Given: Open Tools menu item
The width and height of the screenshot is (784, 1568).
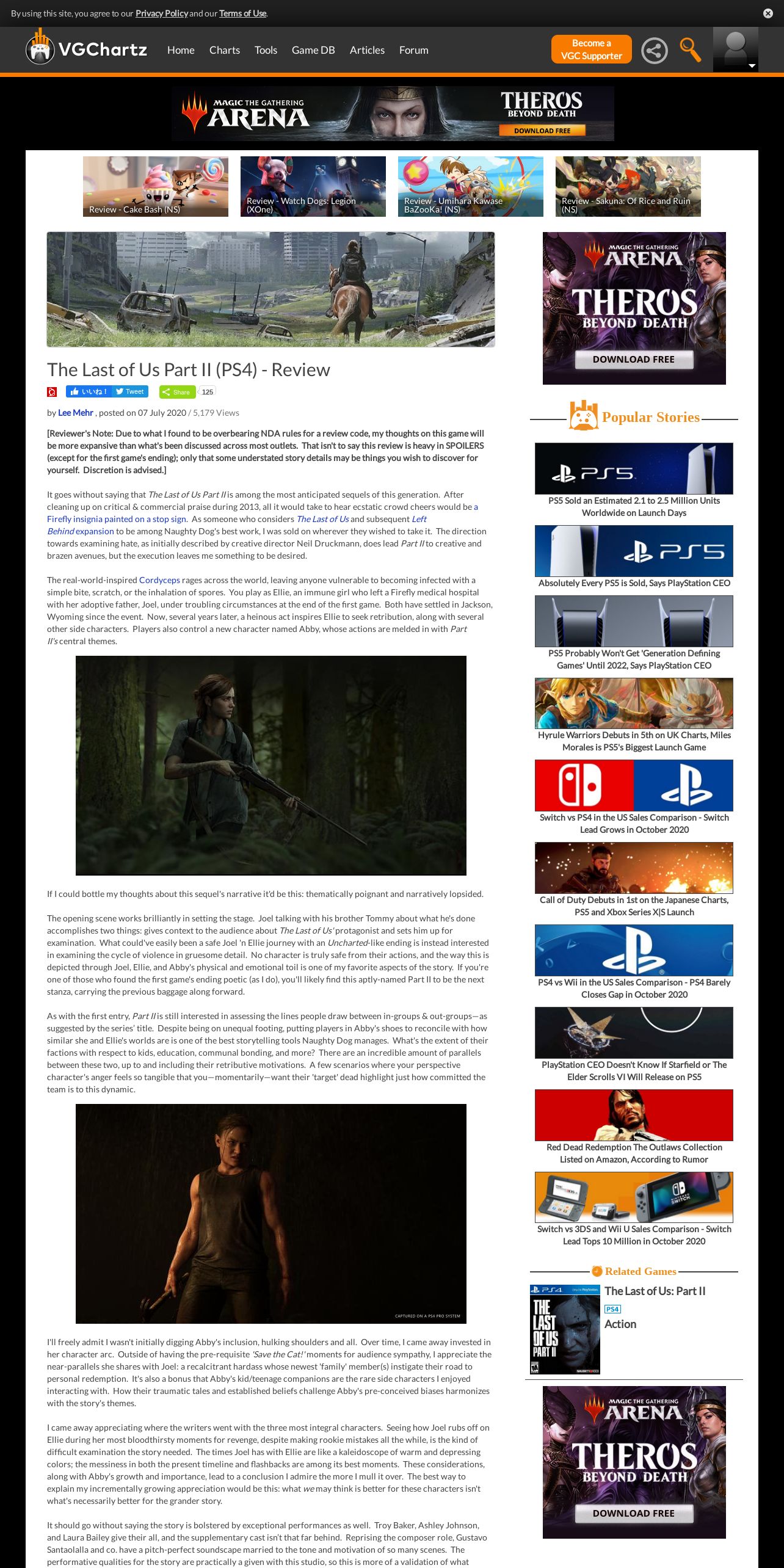Looking at the screenshot, I should pyautogui.click(x=266, y=50).
